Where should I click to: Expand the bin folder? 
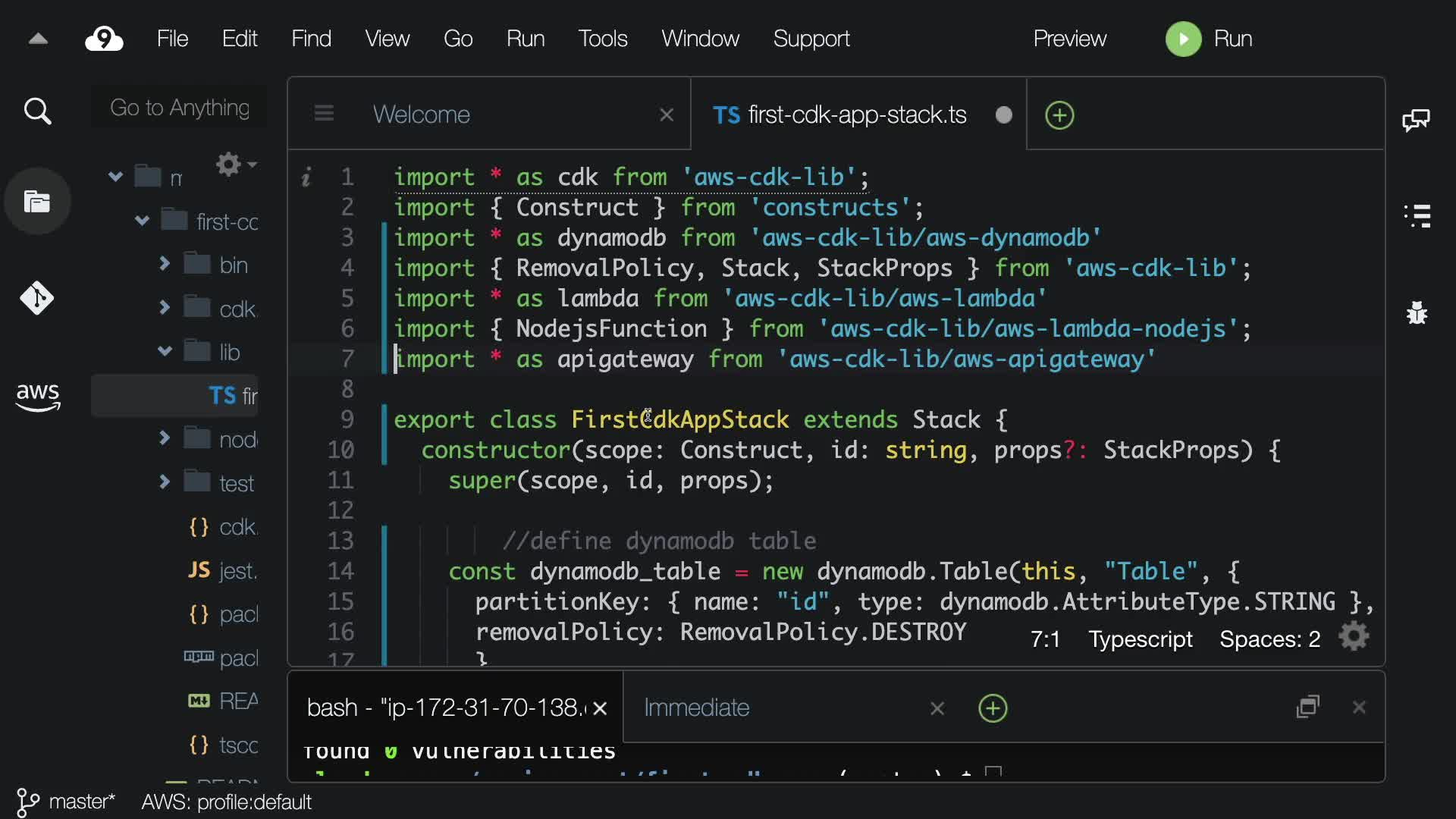(165, 264)
